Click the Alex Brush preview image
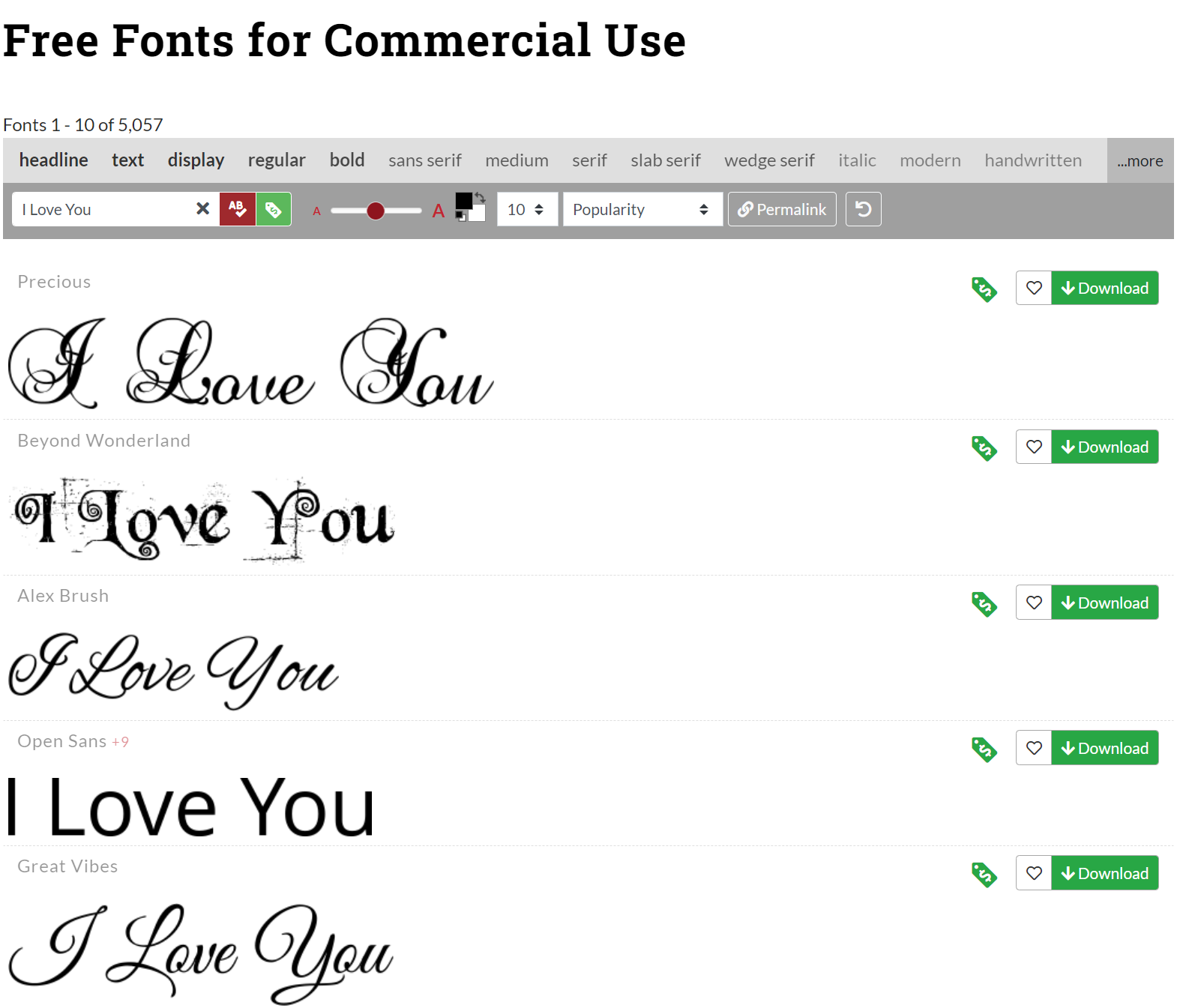The height and width of the screenshot is (1008, 1183). (x=173, y=671)
